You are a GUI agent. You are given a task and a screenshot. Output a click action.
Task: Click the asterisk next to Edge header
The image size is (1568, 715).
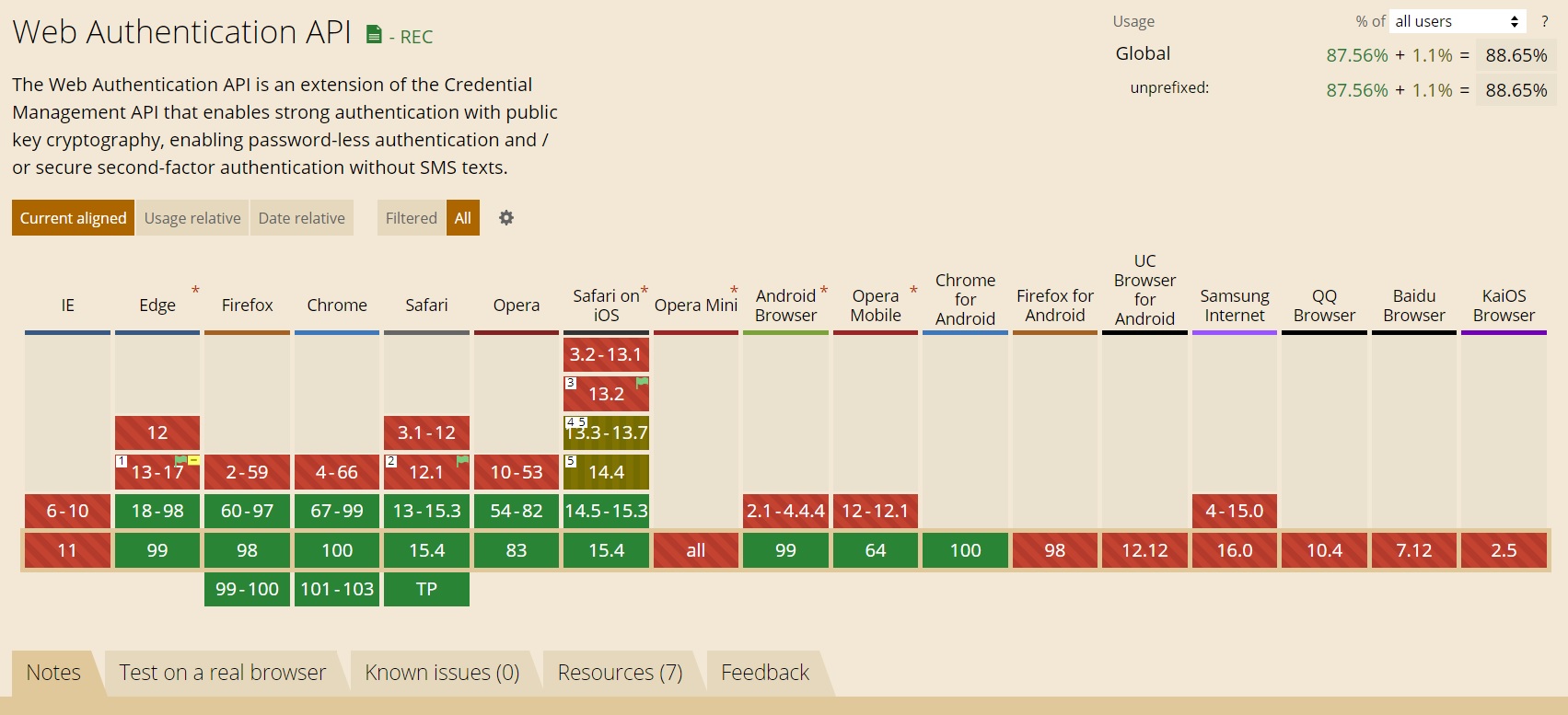[x=195, y=292]
